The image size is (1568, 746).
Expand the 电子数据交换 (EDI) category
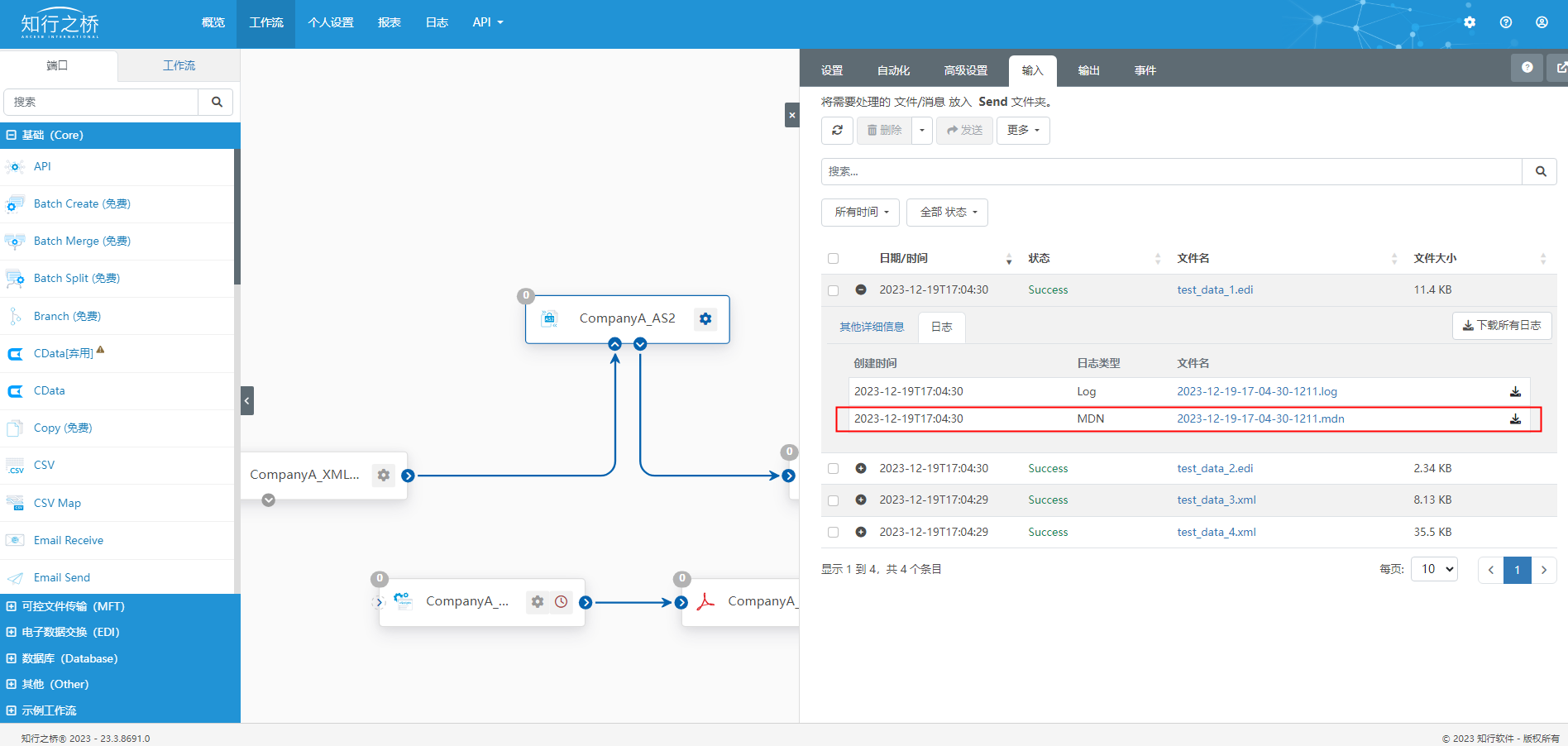tap(70, 632)
